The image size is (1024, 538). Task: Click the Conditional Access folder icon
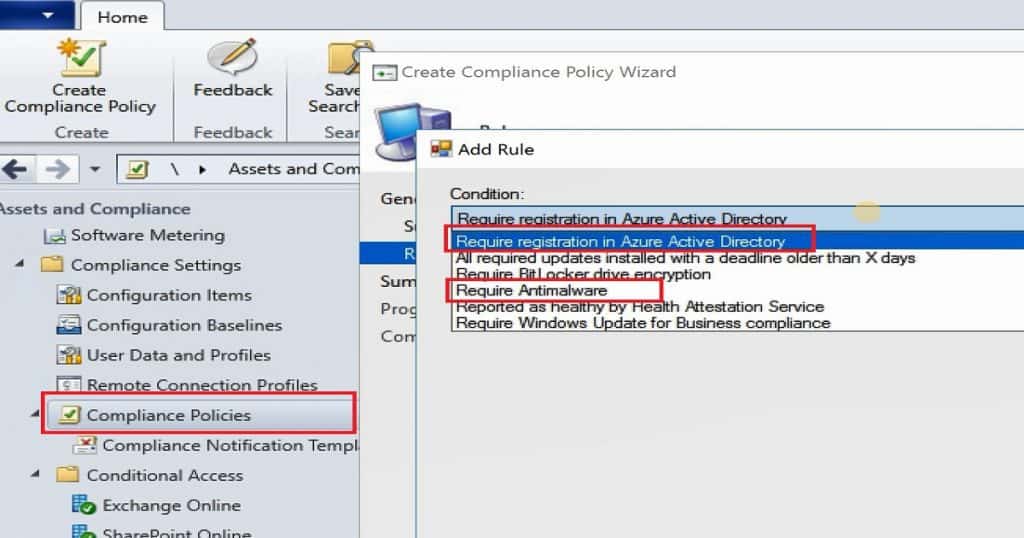pyautogui.click(x=67, y=475)
